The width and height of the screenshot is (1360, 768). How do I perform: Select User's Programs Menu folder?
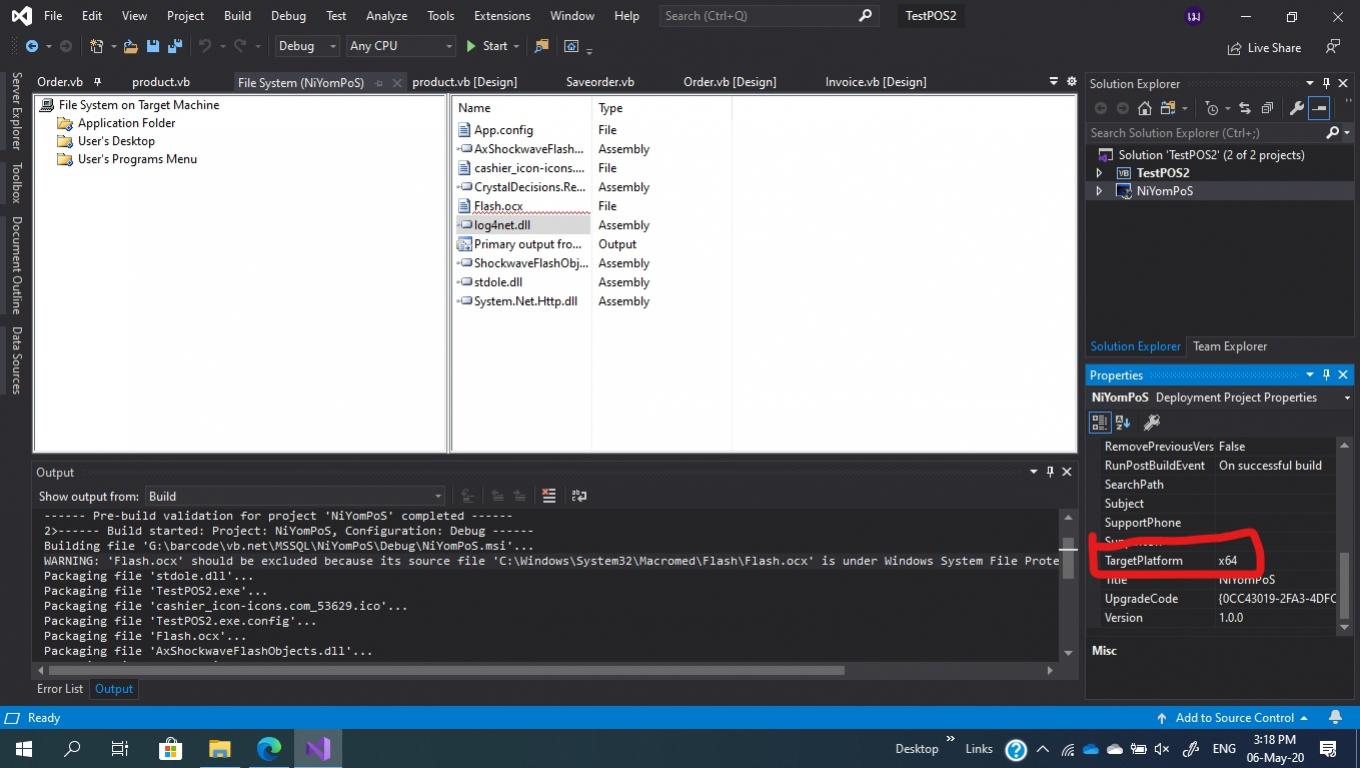pyautogui.click(x=137, y=159)
